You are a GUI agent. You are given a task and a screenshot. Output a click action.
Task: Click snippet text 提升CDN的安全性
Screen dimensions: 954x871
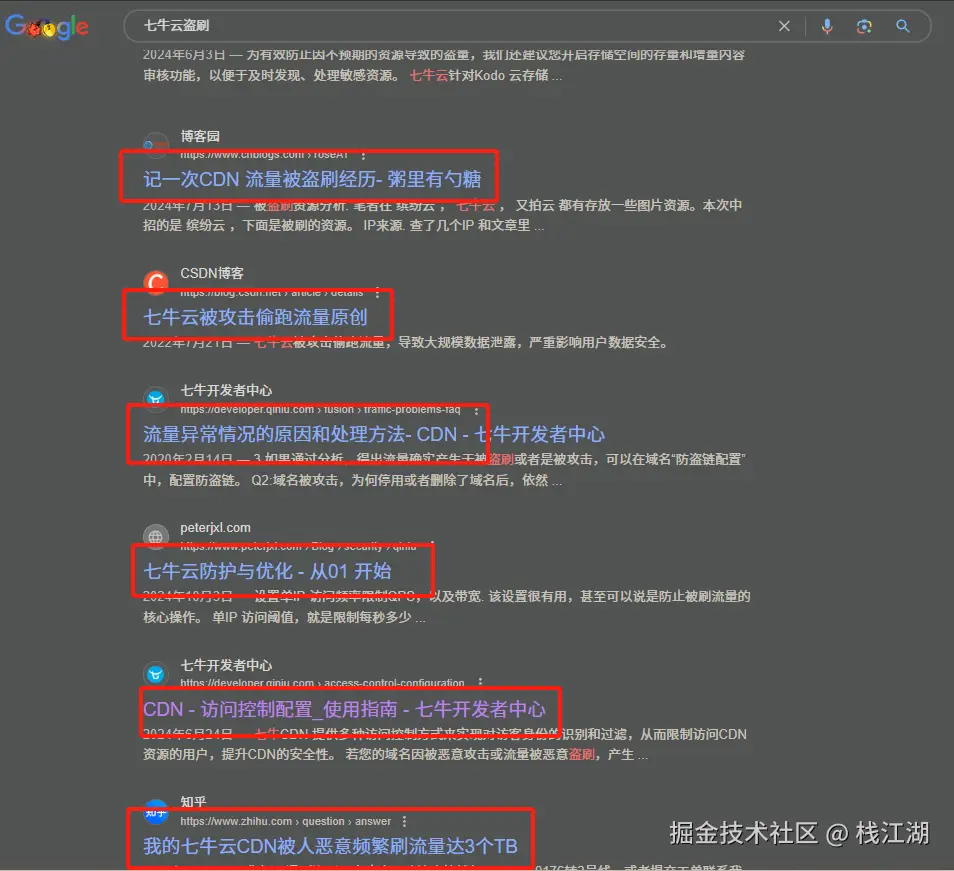click(x=278, y=754)
